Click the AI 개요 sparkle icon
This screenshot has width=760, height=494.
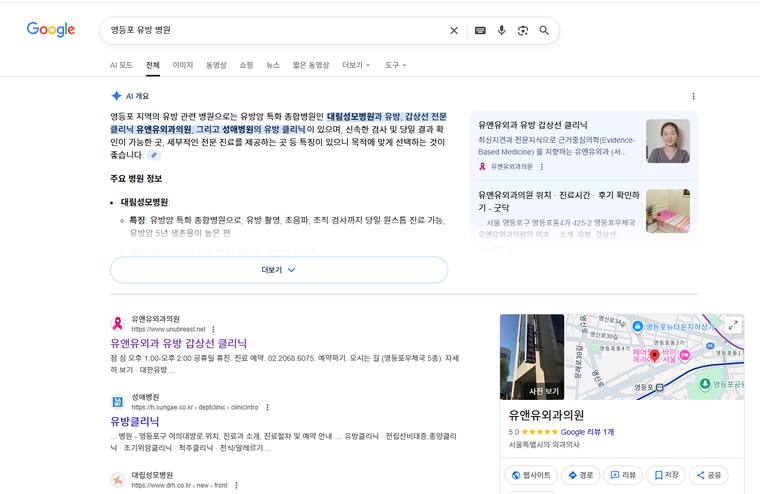click(116, 96)
